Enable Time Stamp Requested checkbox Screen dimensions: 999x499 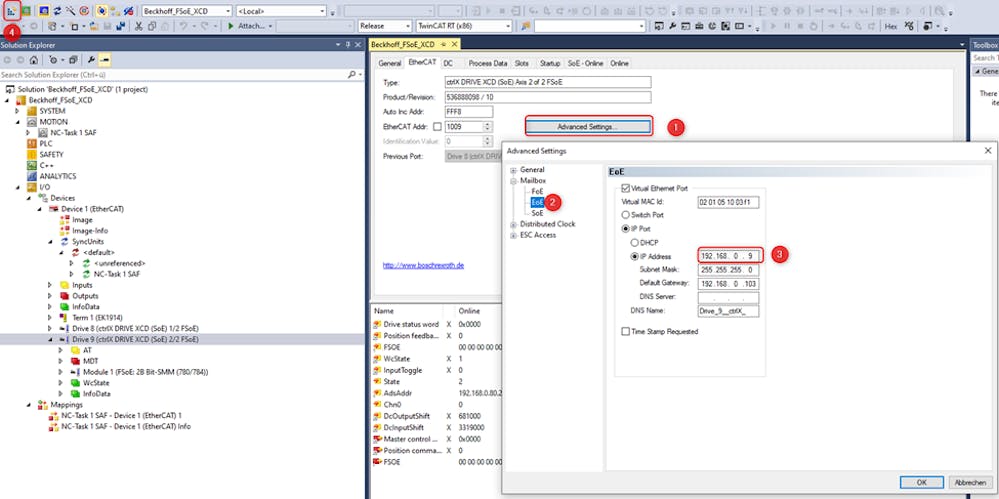pyautogui.click(x=625, y=331)
